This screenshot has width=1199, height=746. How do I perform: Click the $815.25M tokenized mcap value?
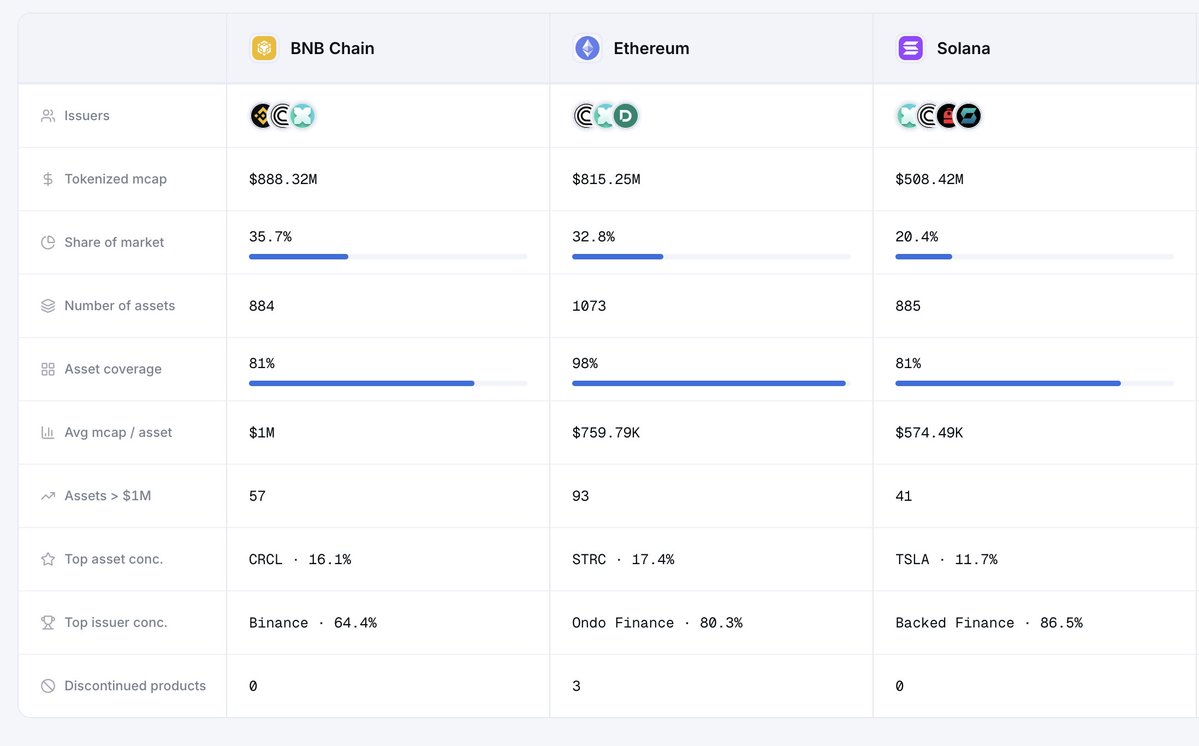pos(606,179)
